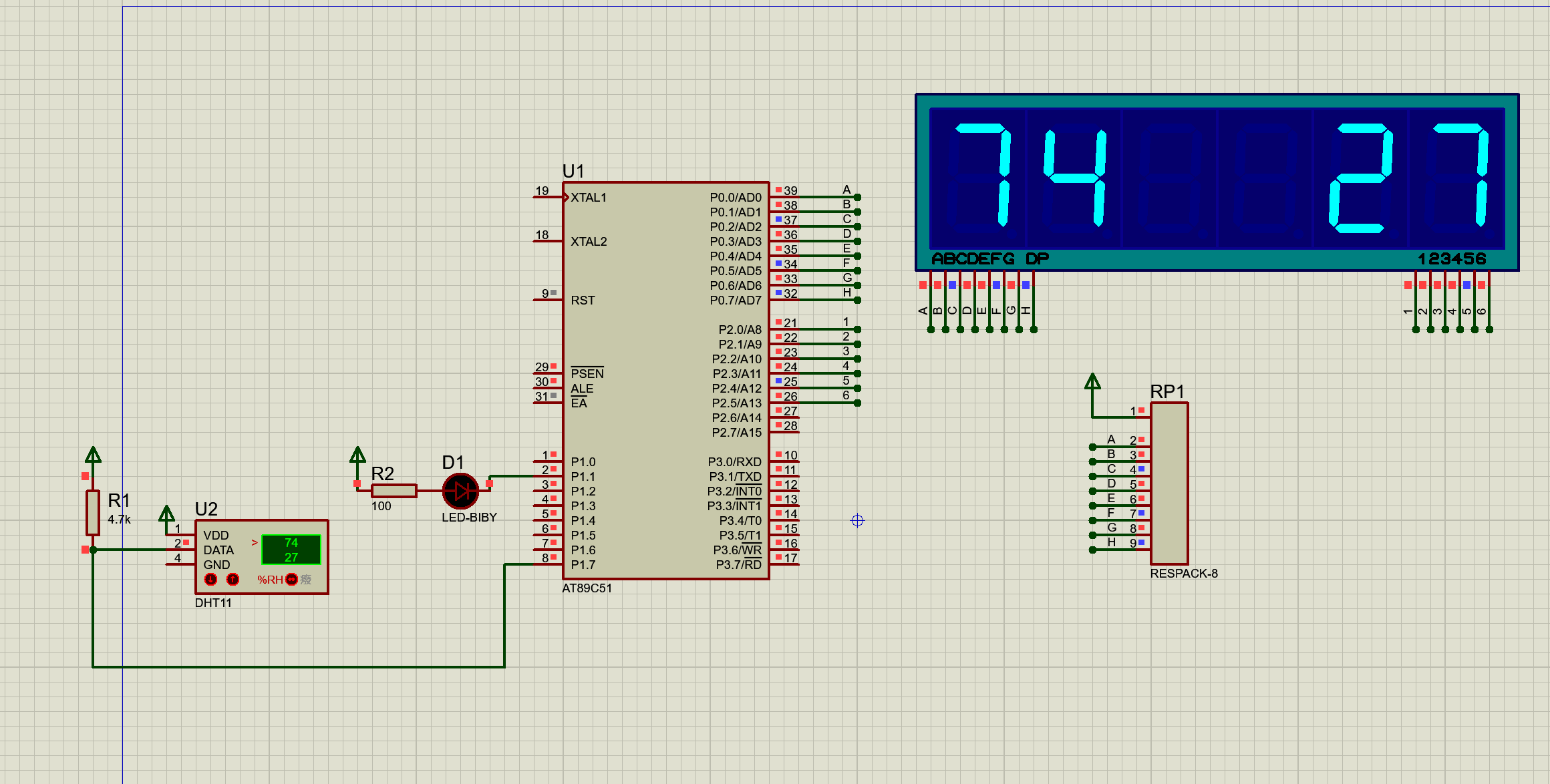This screenshot has height=784, width=1550.
Task: Click the XTAL1 pin 19 of U1
Action: tap(547, 197)
